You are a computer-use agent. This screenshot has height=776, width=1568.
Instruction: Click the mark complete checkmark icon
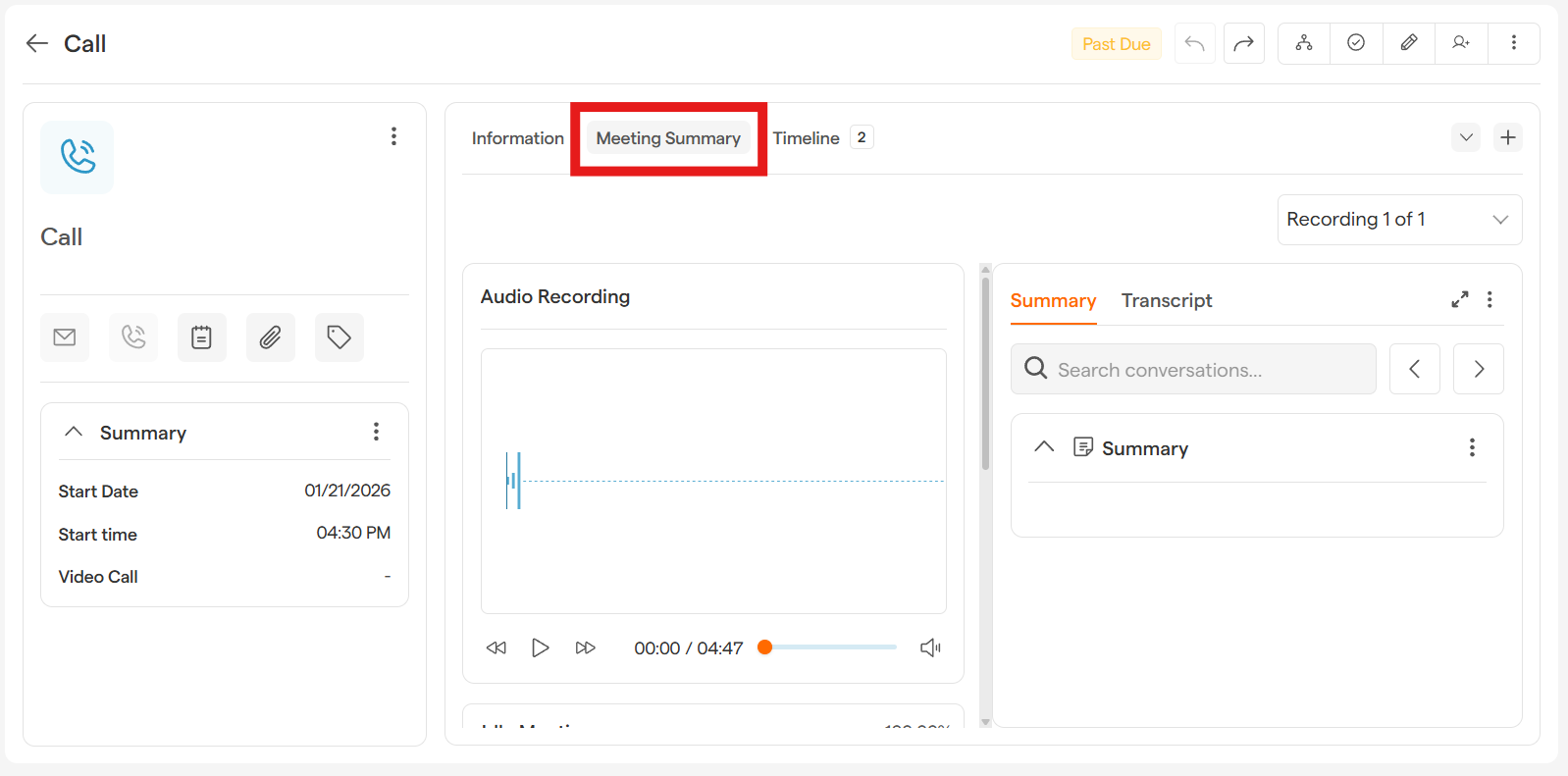click(1356, 43)
